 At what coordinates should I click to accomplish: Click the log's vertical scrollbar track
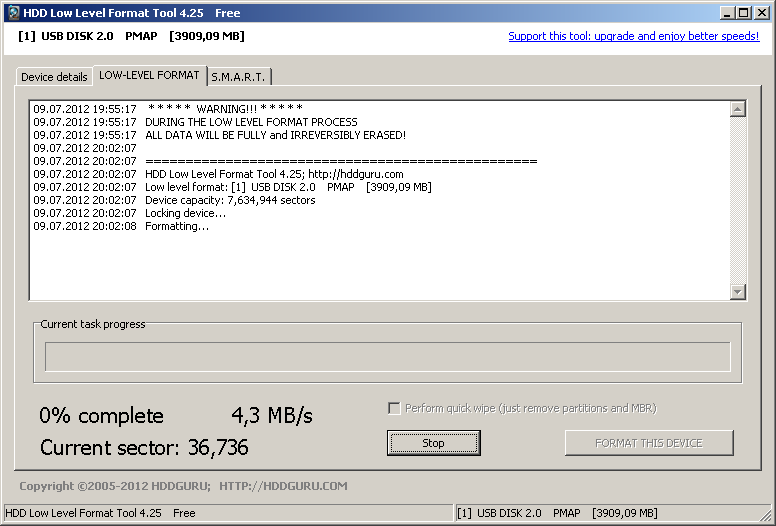click(x=738, y=200)
